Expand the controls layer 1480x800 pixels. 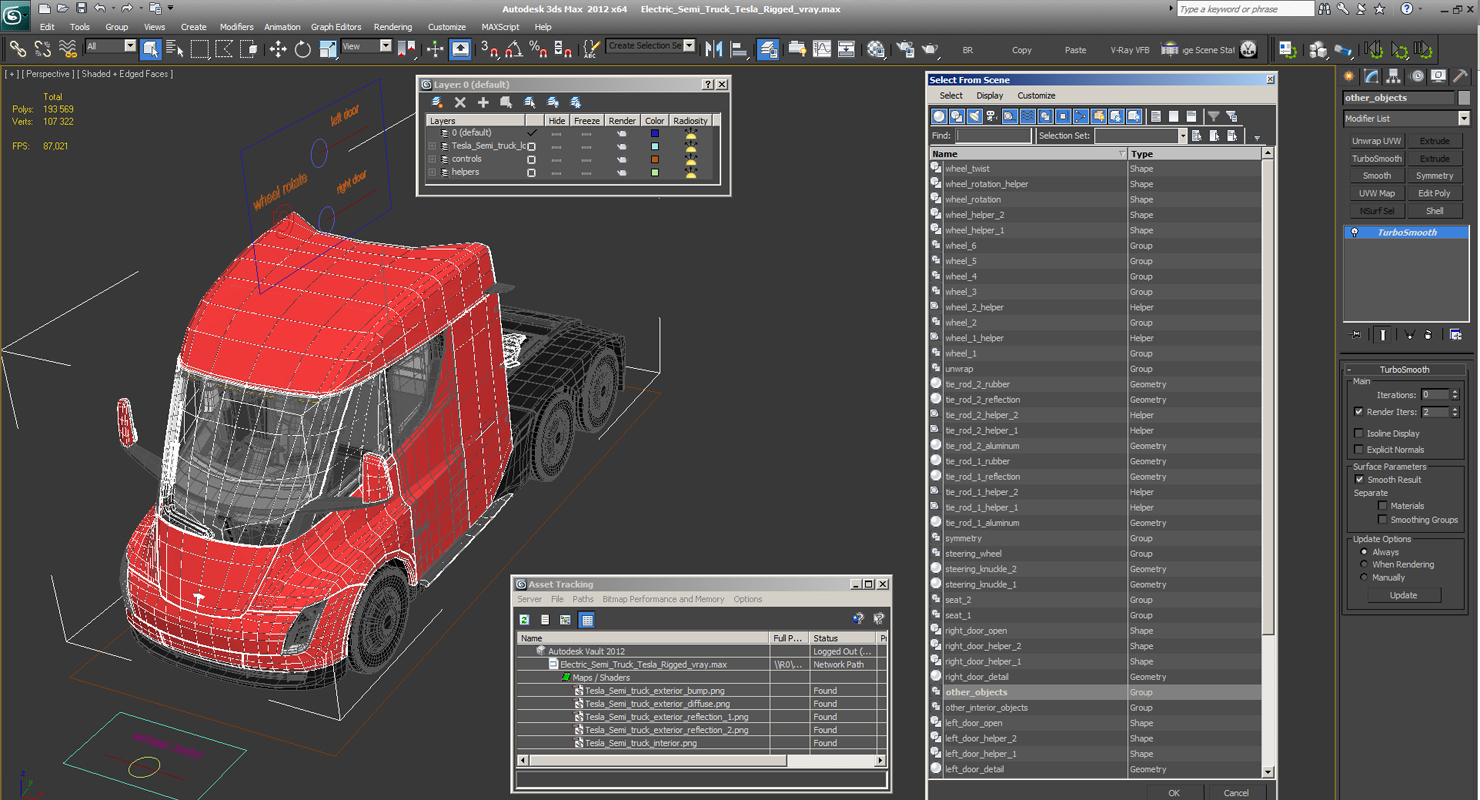point(433,159)
